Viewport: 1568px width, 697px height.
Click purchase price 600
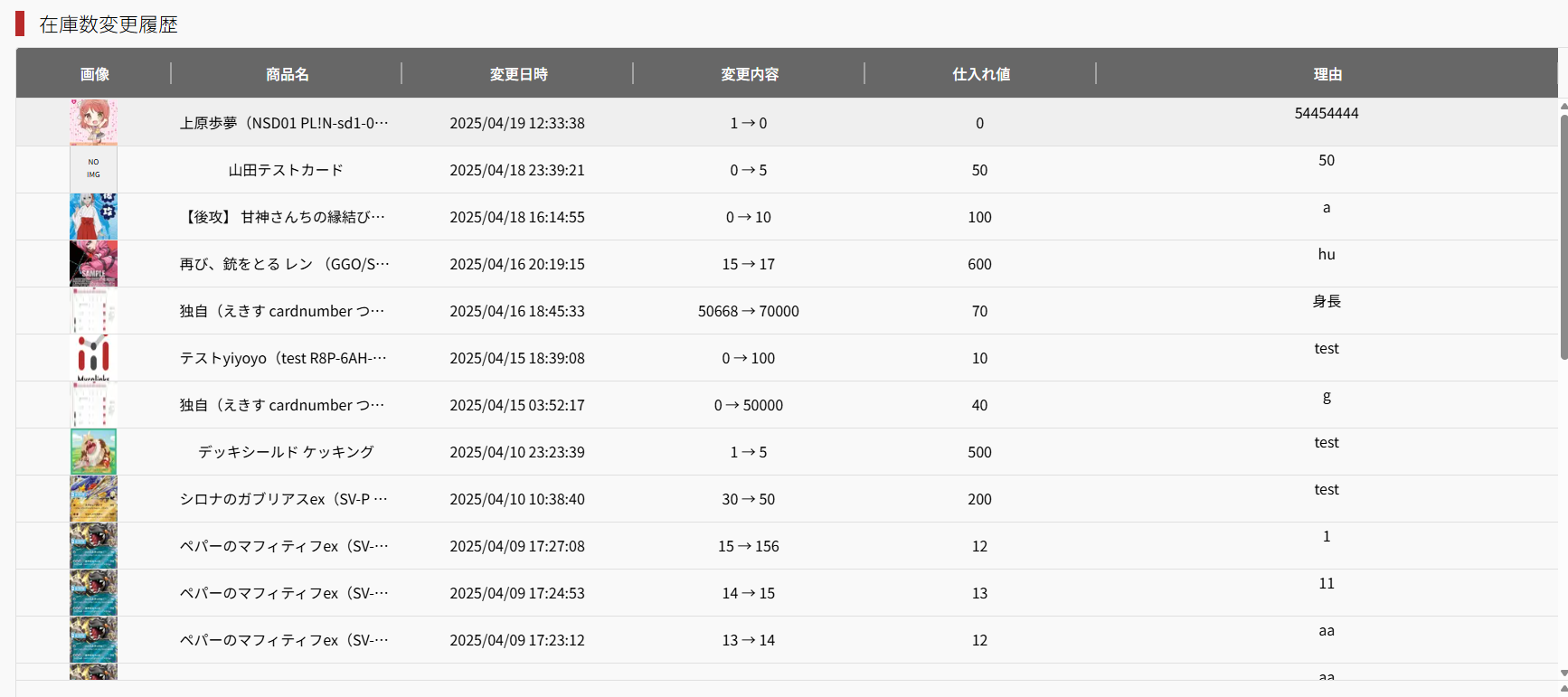click(980, 264)
